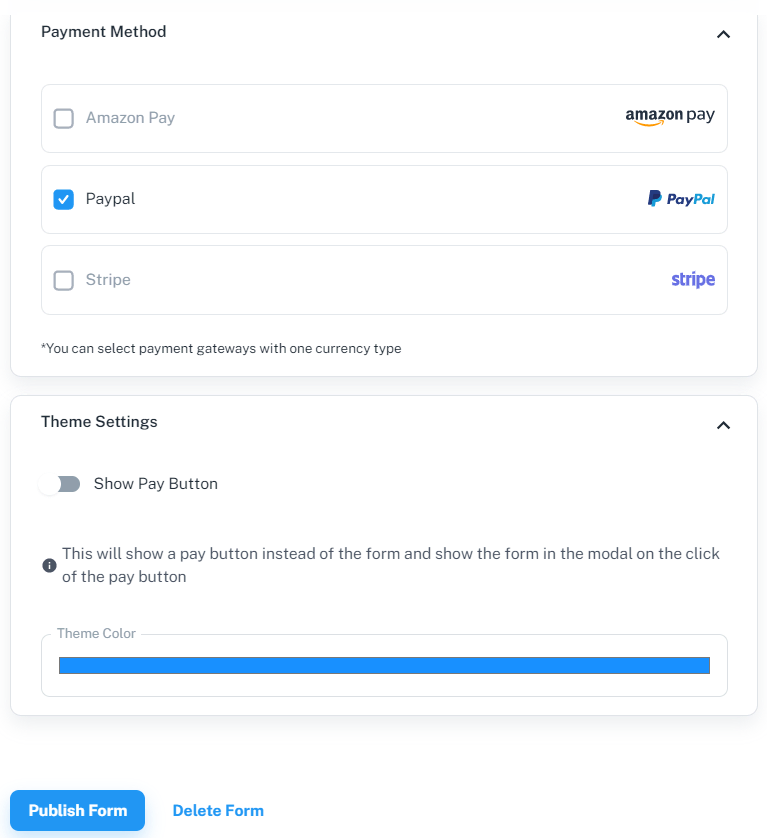Click the Delete Form link
Image resolution: width=767 pixels, height=838 pixels.
[218, 810]
